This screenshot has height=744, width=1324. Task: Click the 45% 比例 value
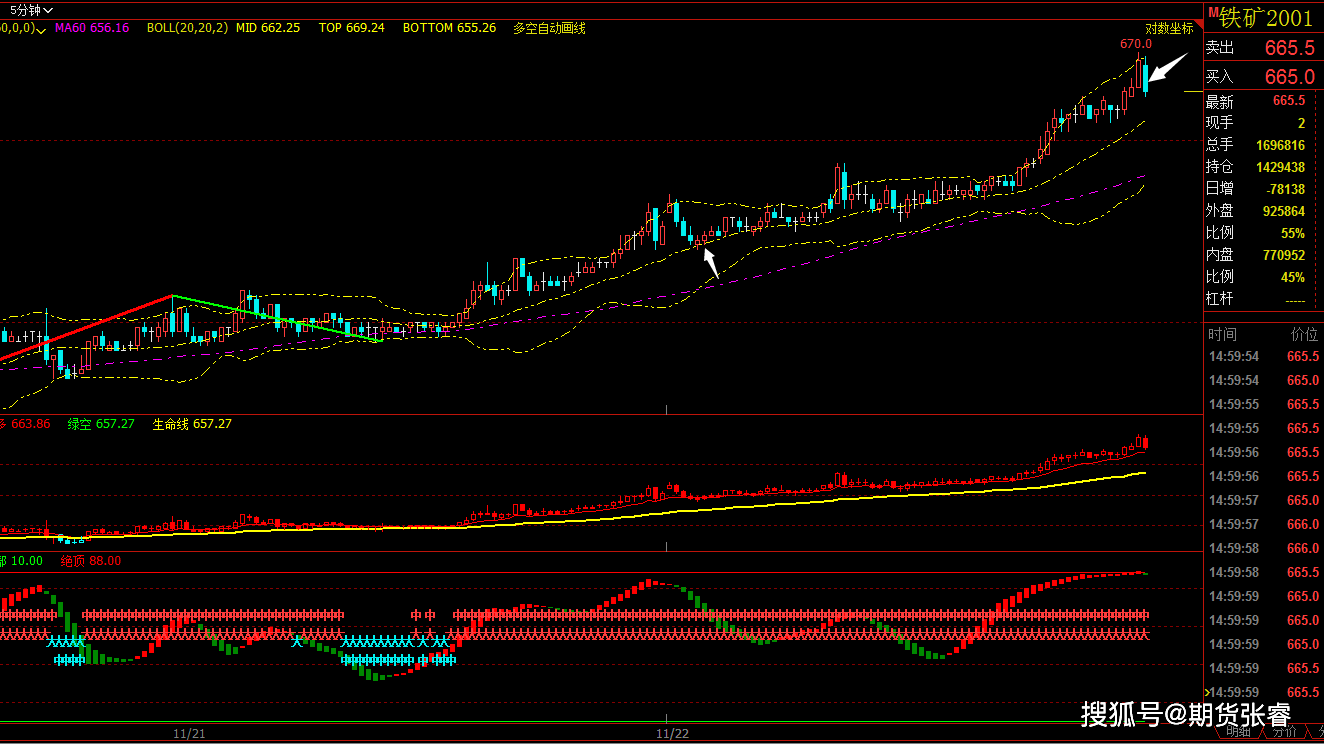[x=1293, y=277]
